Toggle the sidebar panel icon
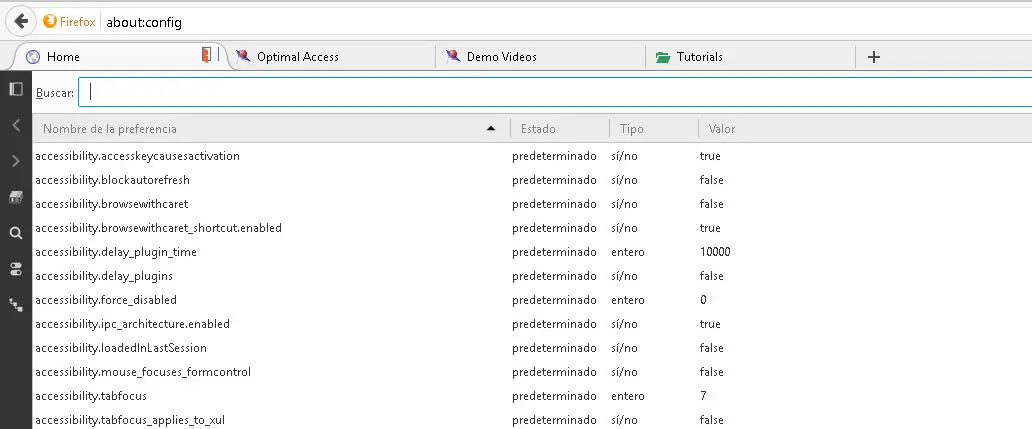The height and width of the screenshot is (429, 1032). (x=15, y=89)
